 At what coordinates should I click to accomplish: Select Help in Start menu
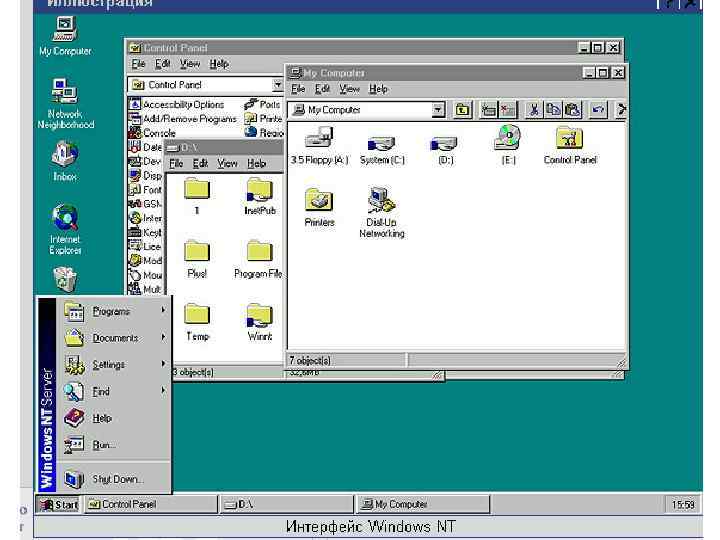point(115,418)
